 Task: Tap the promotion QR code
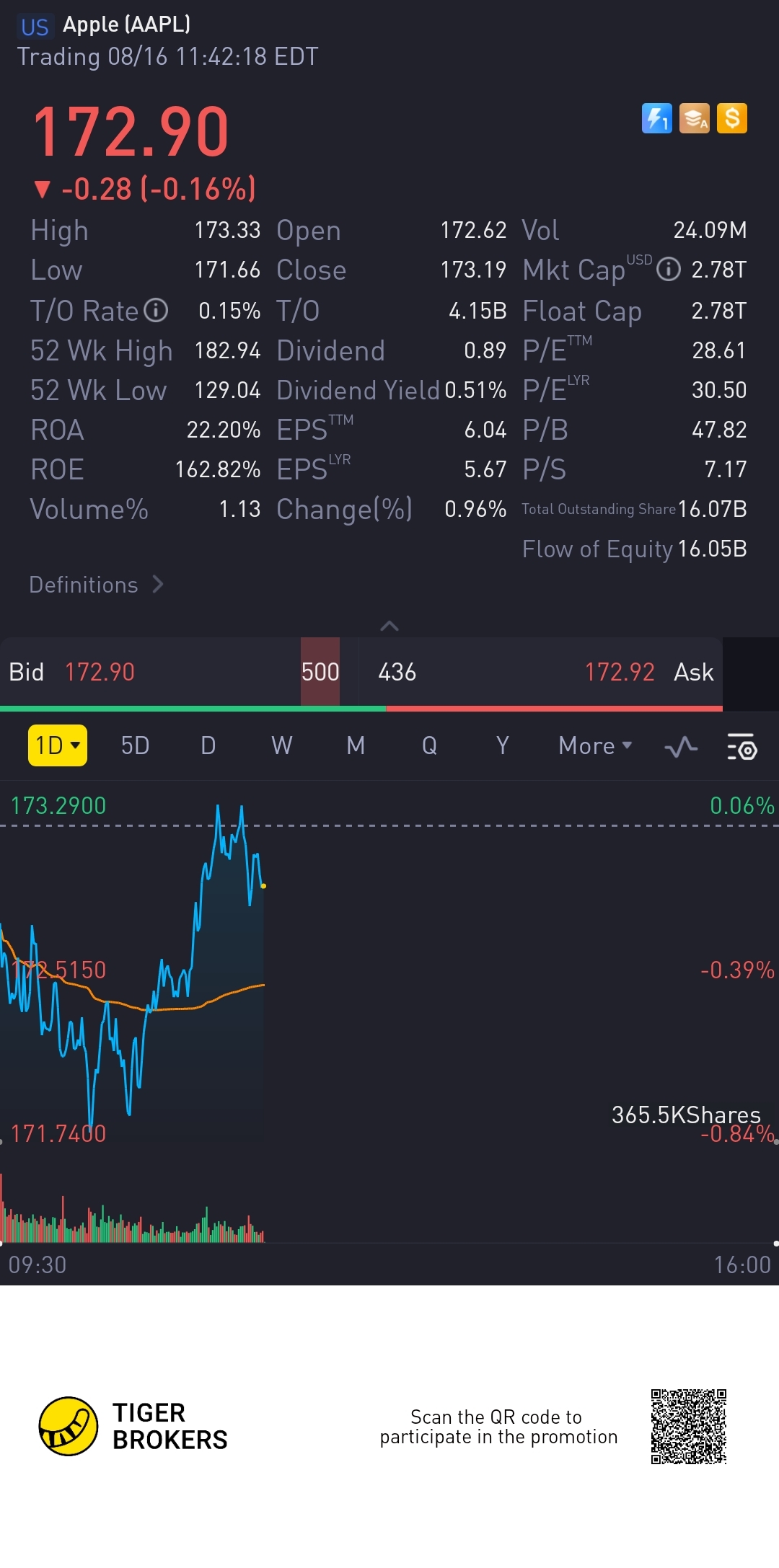click(688, 1426)
